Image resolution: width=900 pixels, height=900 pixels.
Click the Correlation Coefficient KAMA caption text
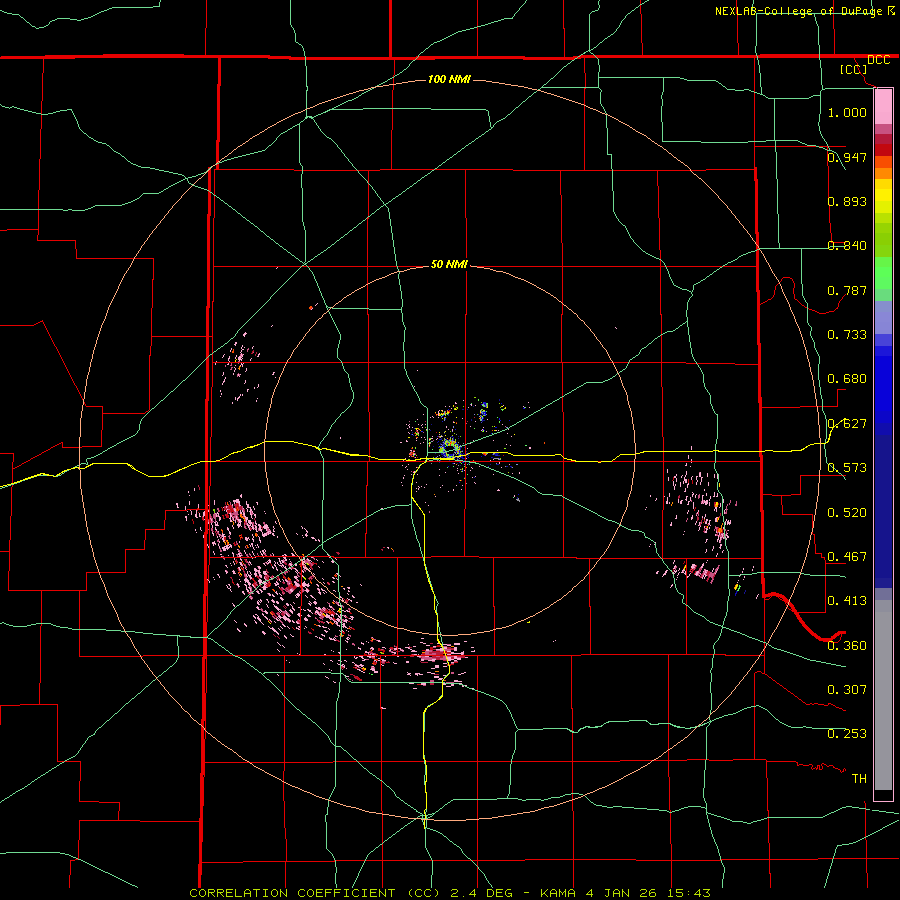coord(450,893)
